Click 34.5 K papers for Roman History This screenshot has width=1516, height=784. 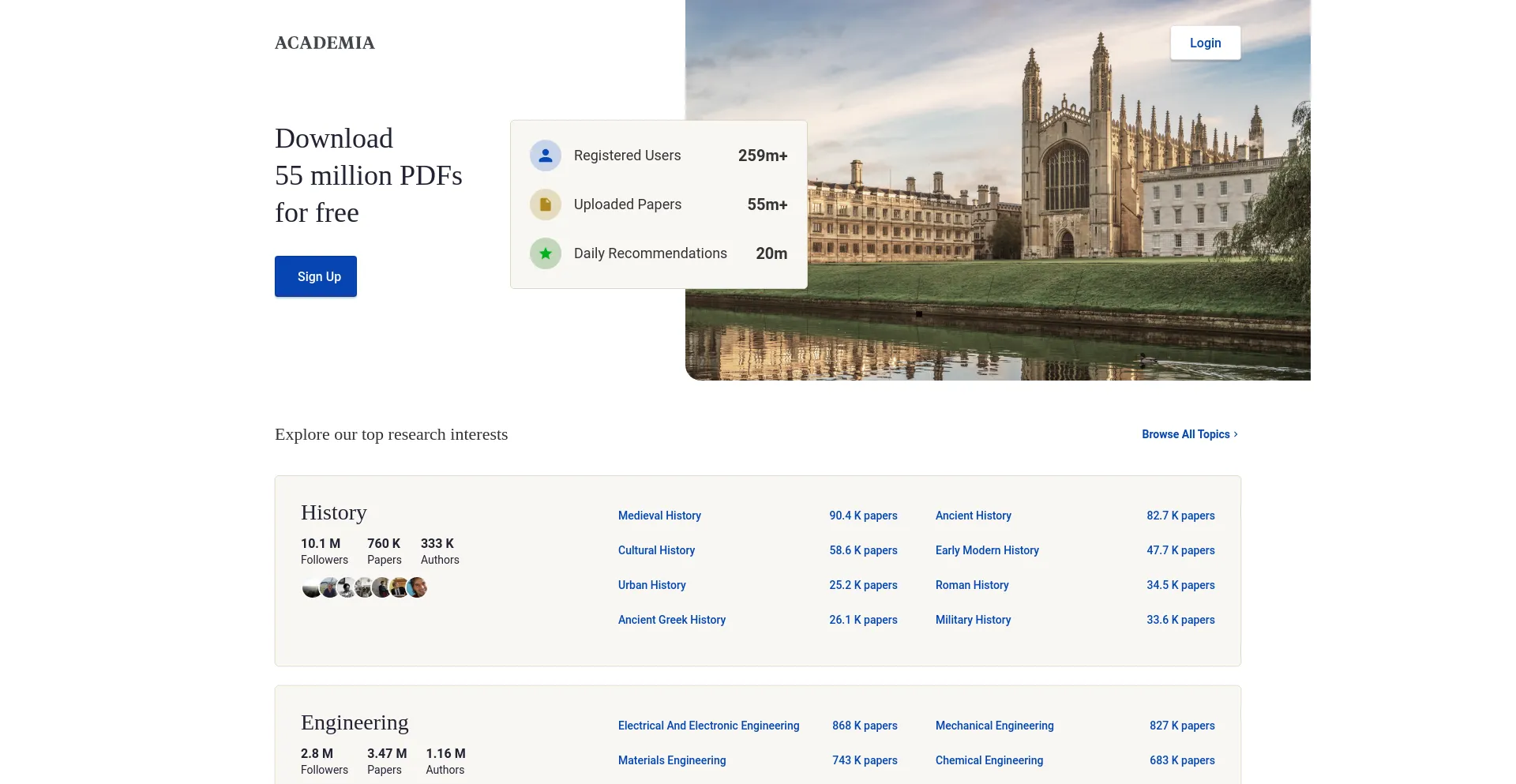1180,585
